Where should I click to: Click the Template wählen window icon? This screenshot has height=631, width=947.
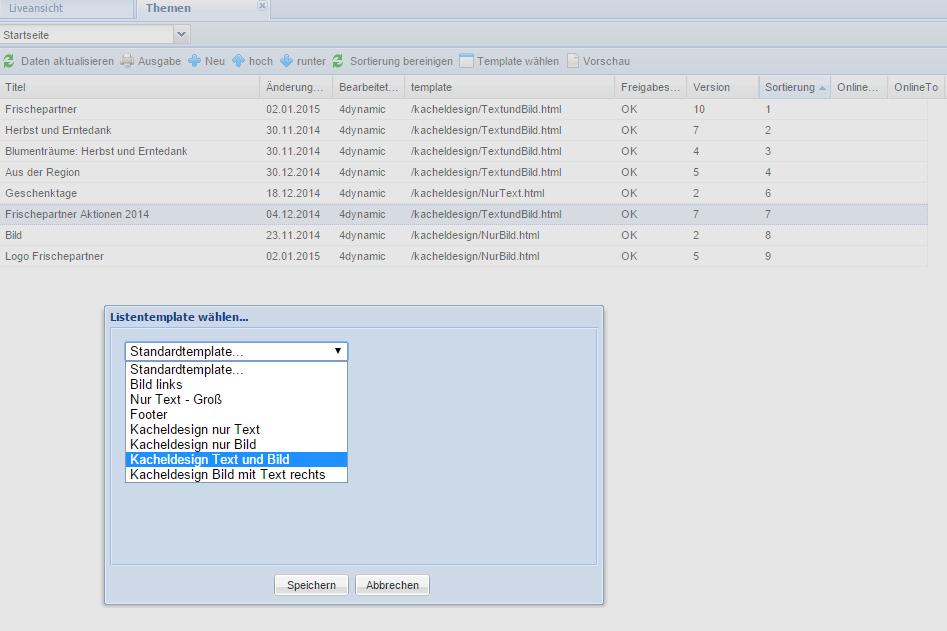(x=466, y=61)
